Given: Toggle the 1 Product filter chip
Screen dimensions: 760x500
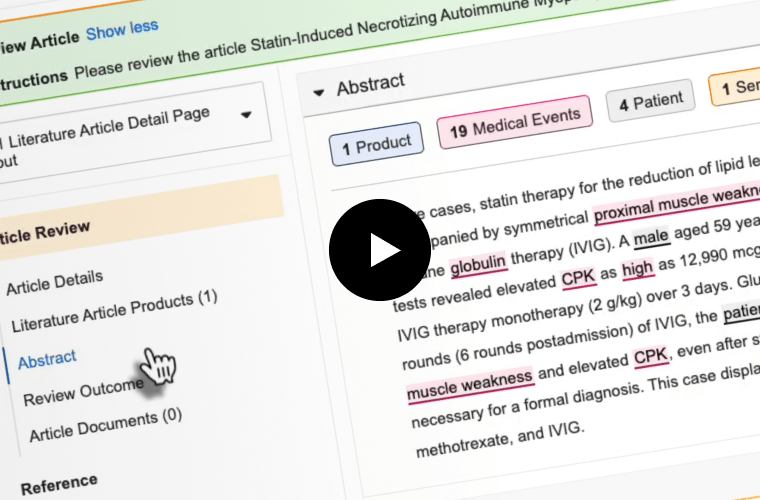Looking at the screenshot, I should 376,146.
